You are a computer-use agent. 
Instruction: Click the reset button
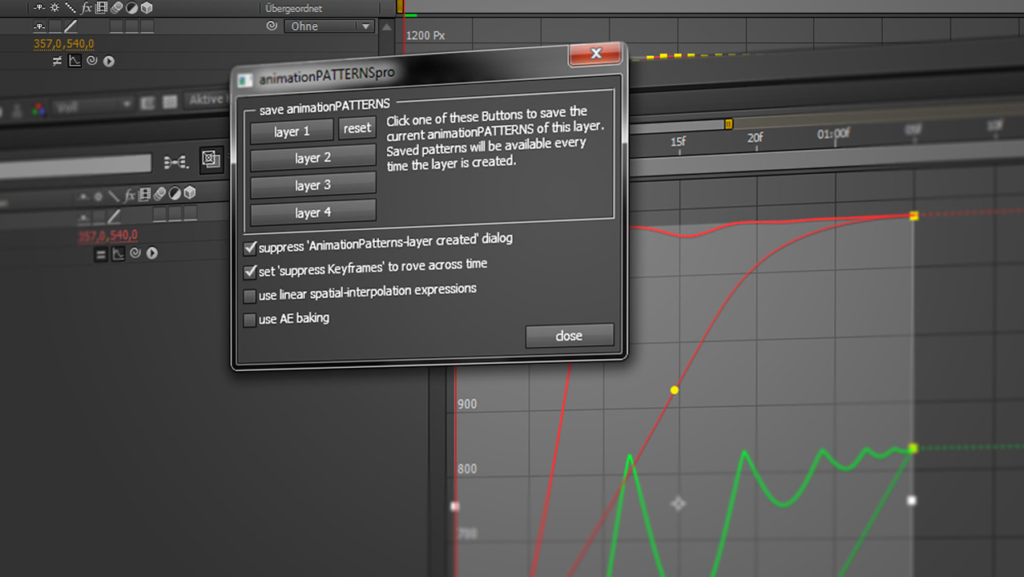tap(357, 129)
